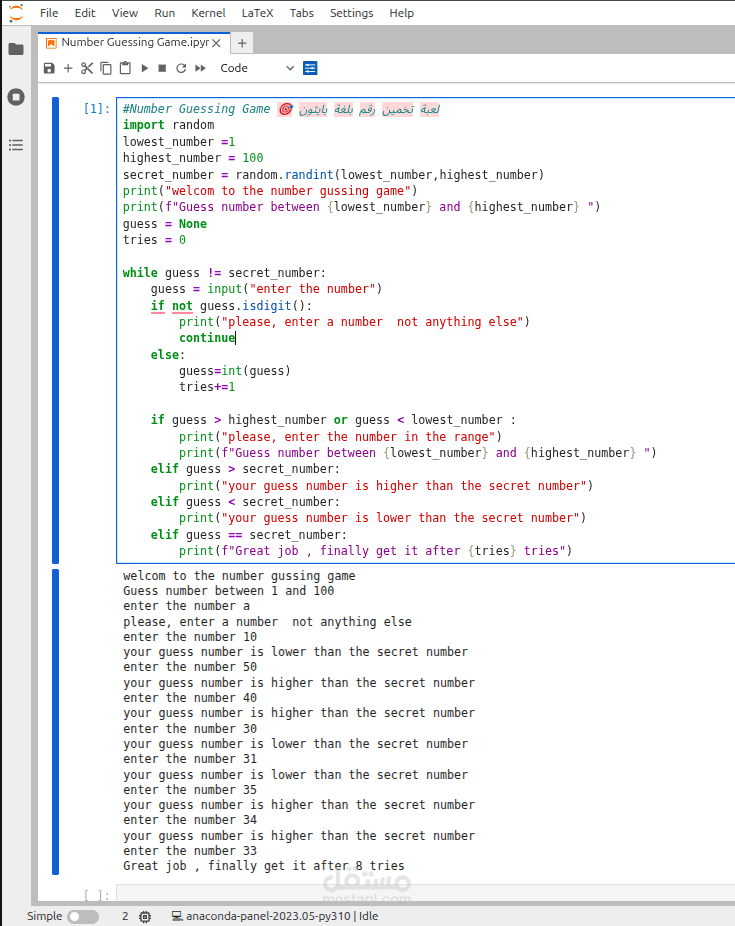
Task: Click the 'elif guess == secret_number:' line
Action: point(249,535)
